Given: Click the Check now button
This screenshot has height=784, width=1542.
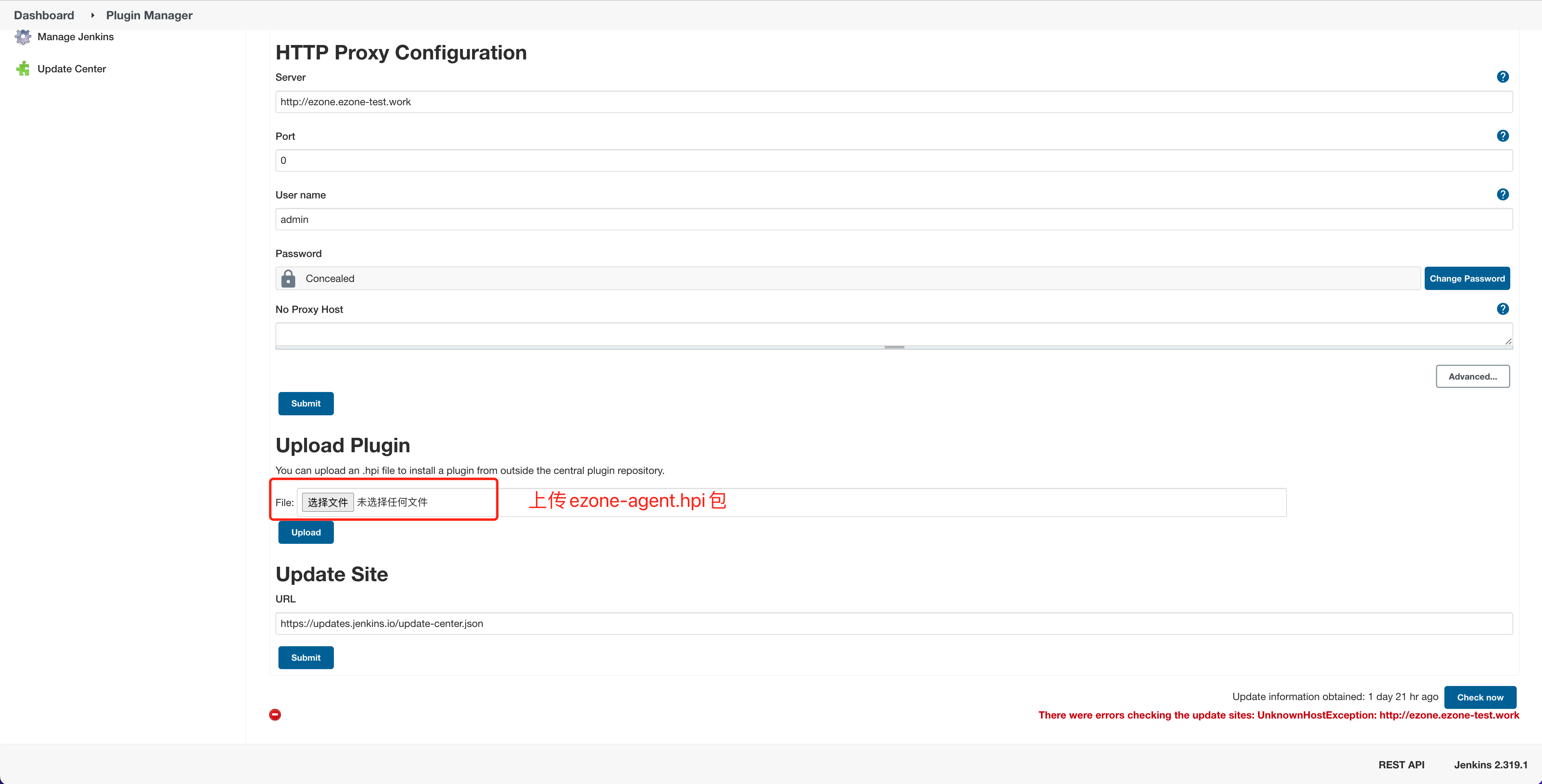Looking at the screenshot, I should pos(1480,697).
